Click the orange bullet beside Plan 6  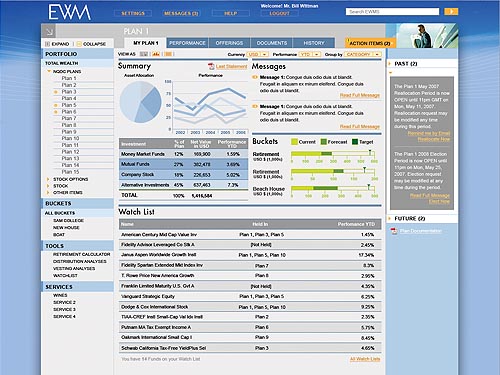click(x=56, y=112)
